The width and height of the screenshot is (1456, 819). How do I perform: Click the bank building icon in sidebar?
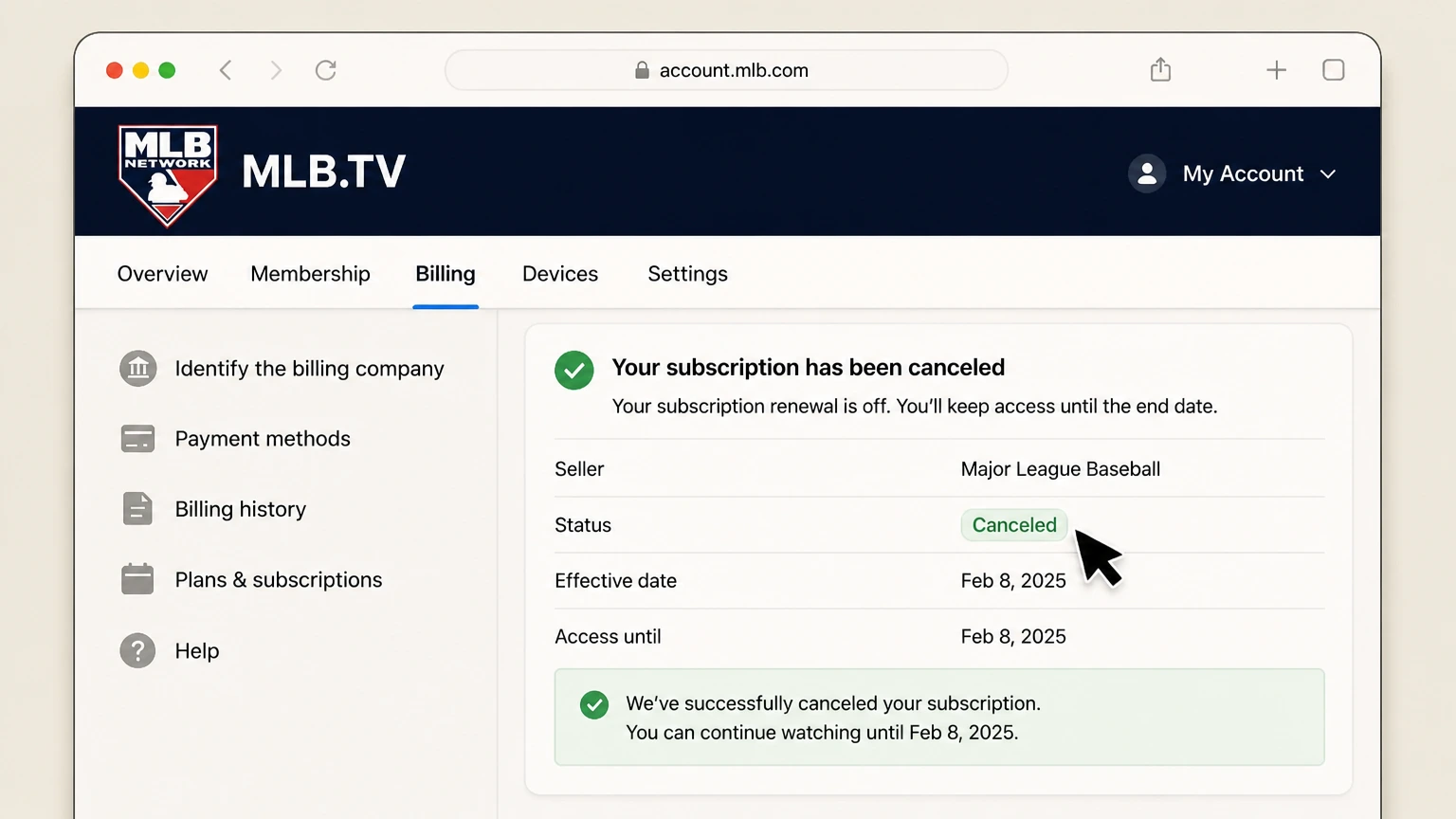pos(137,368)
